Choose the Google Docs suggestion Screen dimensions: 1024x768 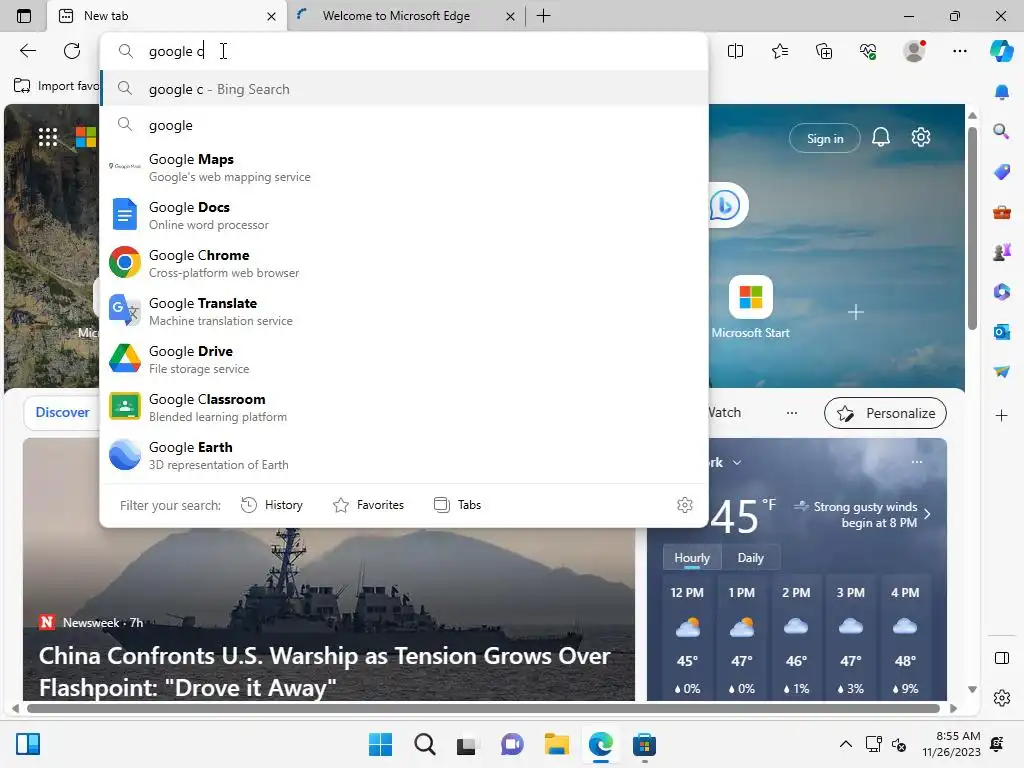click(404, 216)
